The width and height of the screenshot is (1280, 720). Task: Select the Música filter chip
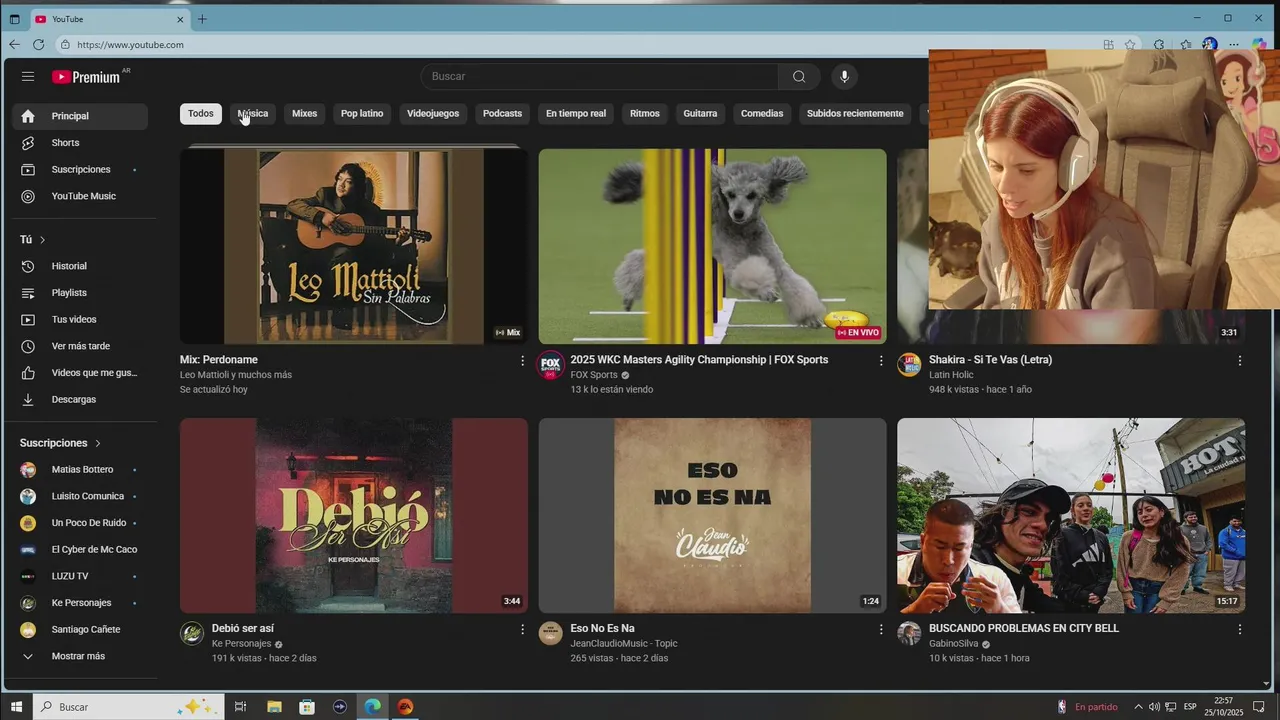[253, 114]
